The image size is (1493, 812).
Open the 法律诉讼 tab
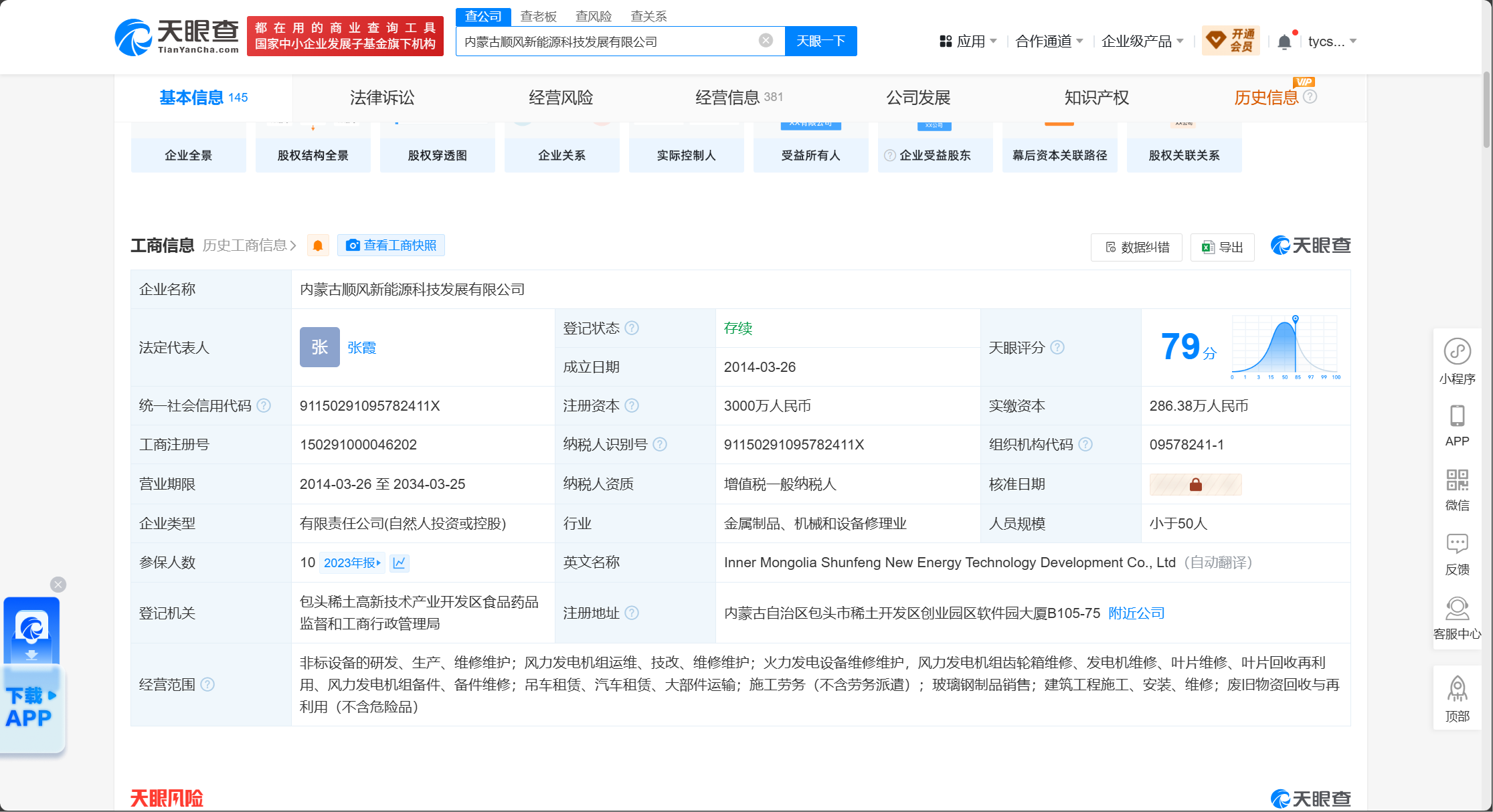point(382,98)
